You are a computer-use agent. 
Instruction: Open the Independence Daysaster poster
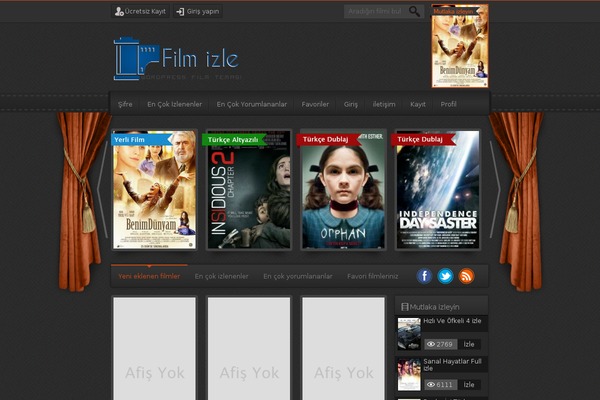click(x=438, y=190)
